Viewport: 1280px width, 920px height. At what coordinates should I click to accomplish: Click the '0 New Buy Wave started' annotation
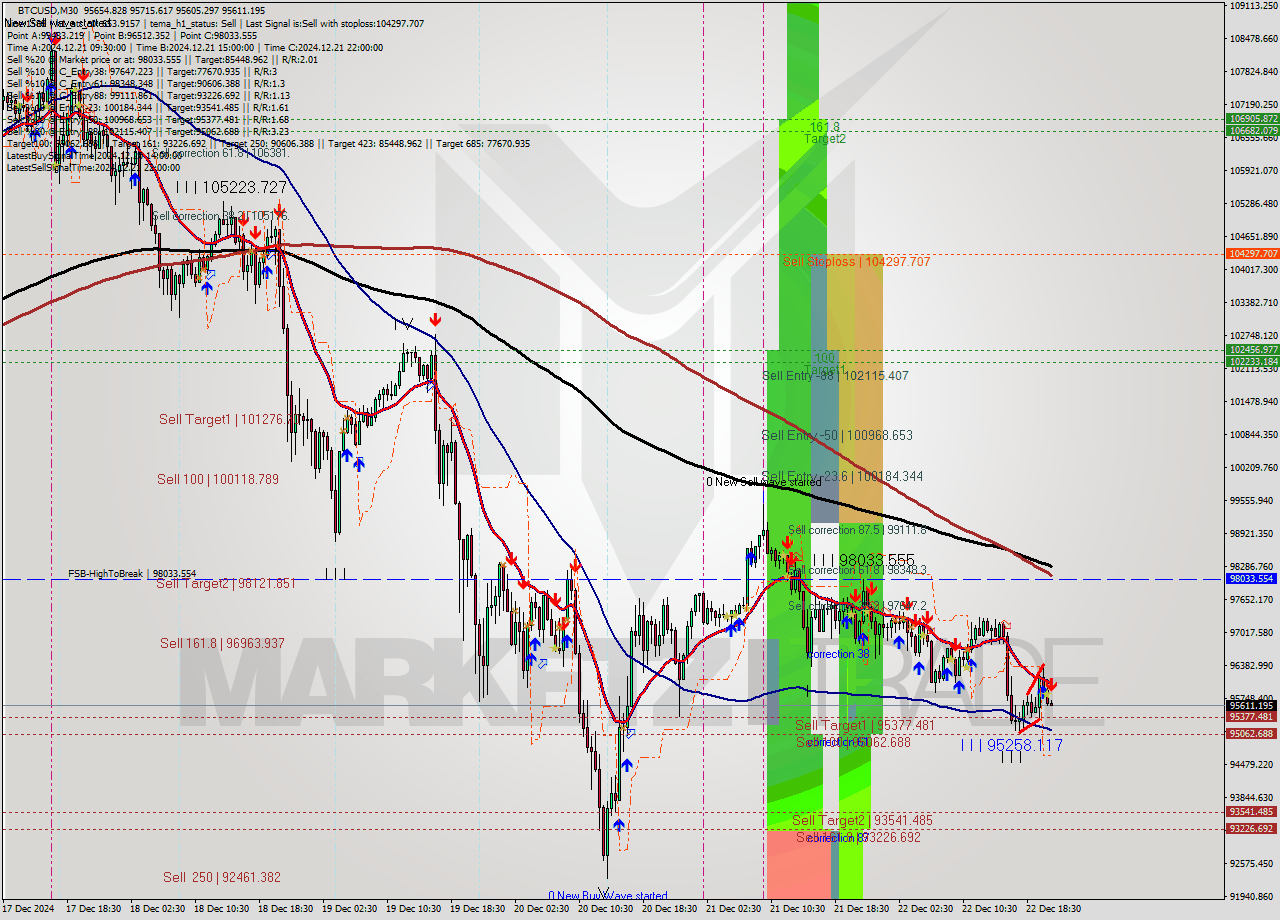tap(607, 896)
